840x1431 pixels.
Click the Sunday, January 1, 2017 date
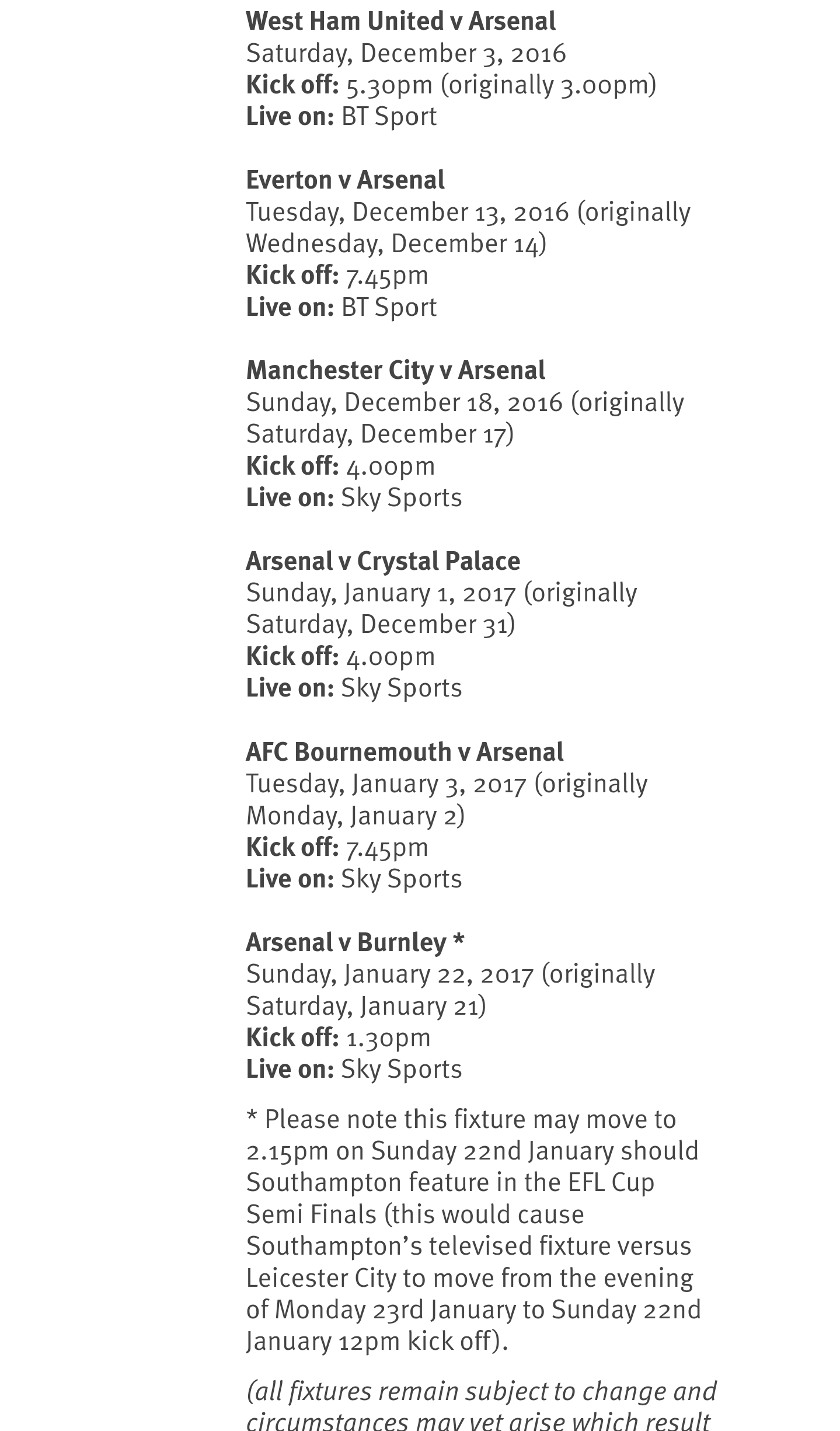pyautogui.click(x=381, y=593)
